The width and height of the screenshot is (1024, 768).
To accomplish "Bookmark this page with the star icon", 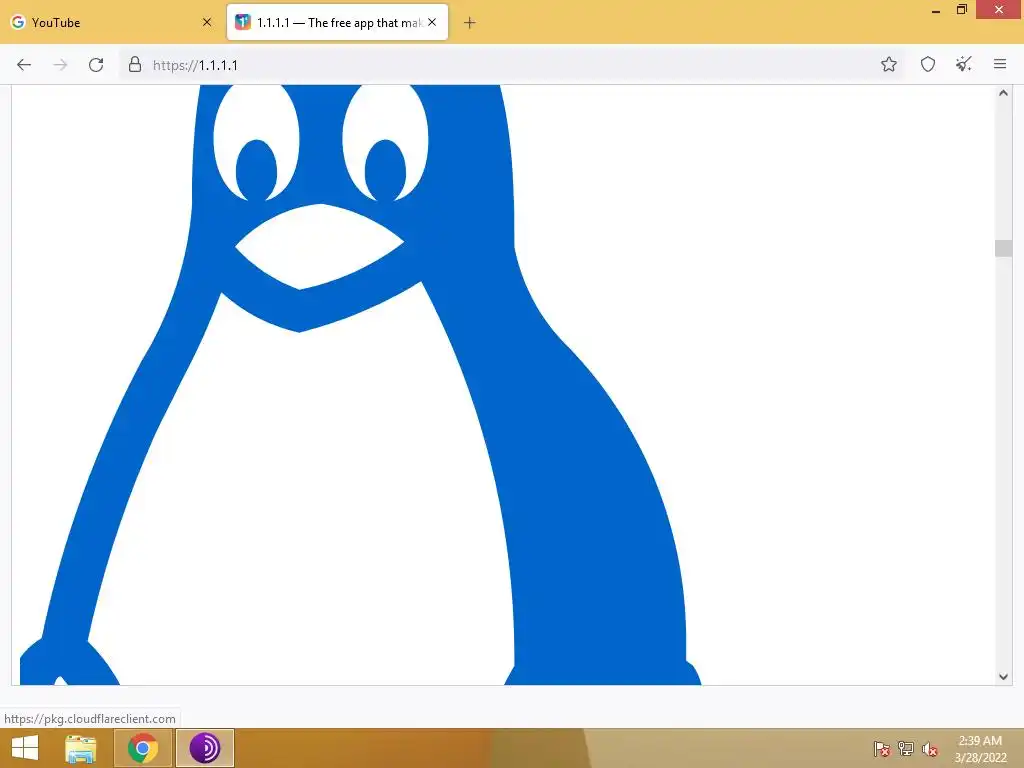I will pyautogui.click(x=888, y=64).
